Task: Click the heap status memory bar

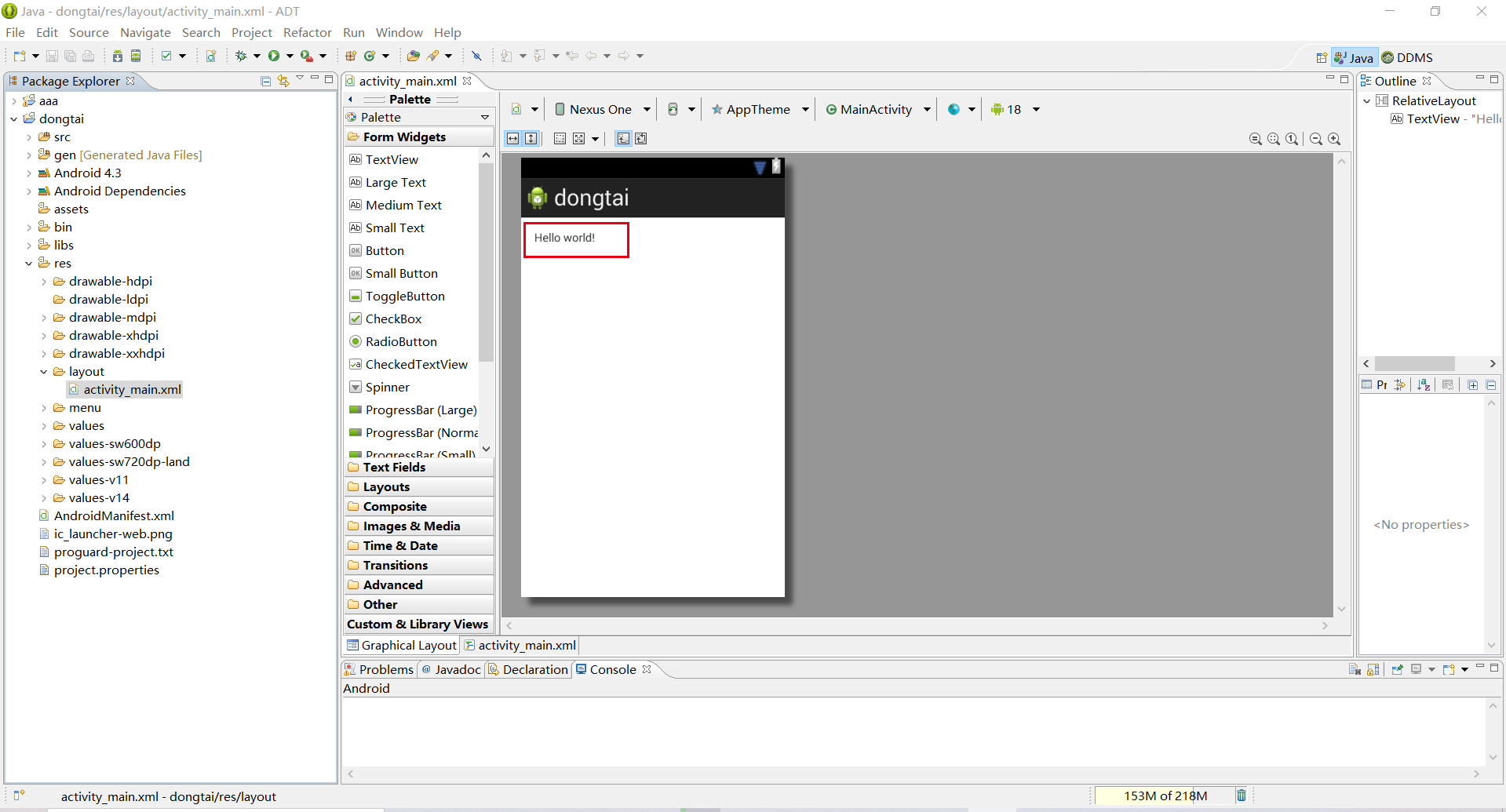Action: (1165, 796)
